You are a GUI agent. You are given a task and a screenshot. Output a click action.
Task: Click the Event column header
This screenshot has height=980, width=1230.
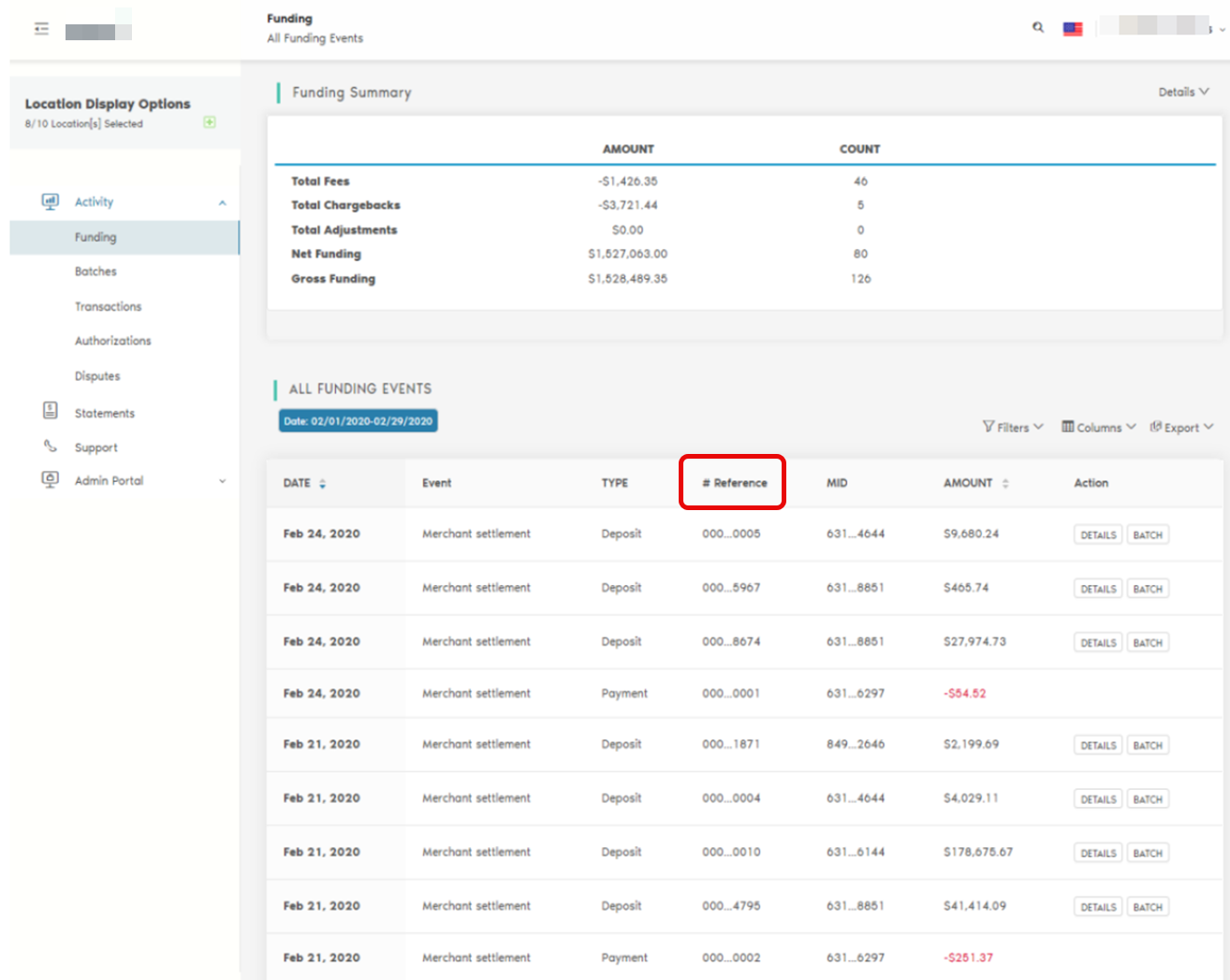pyautogui.click(x=436, y=483)
